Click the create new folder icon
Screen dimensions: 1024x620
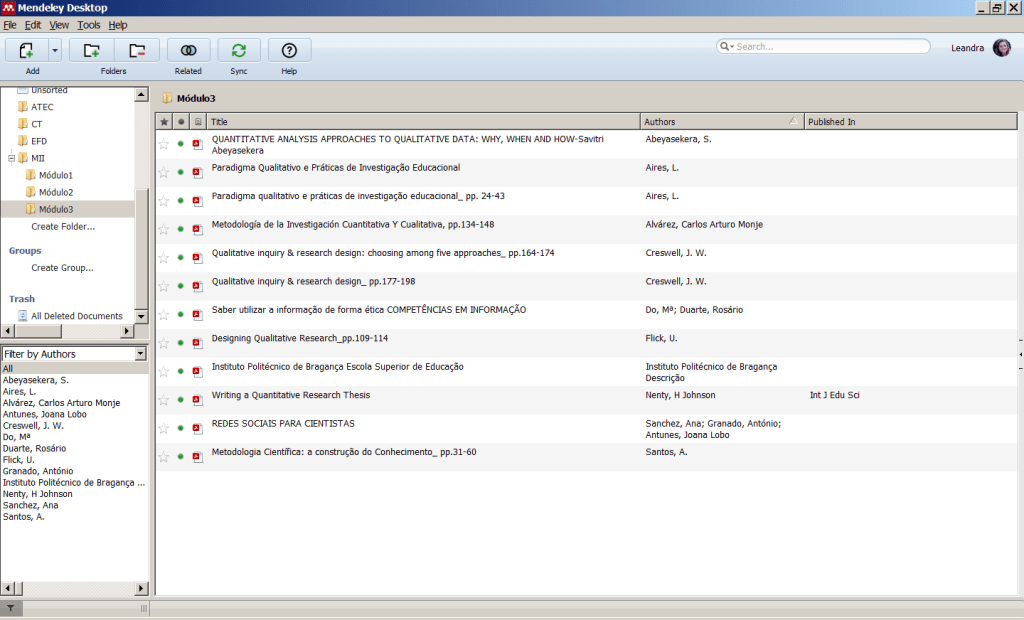coord(91,50)
